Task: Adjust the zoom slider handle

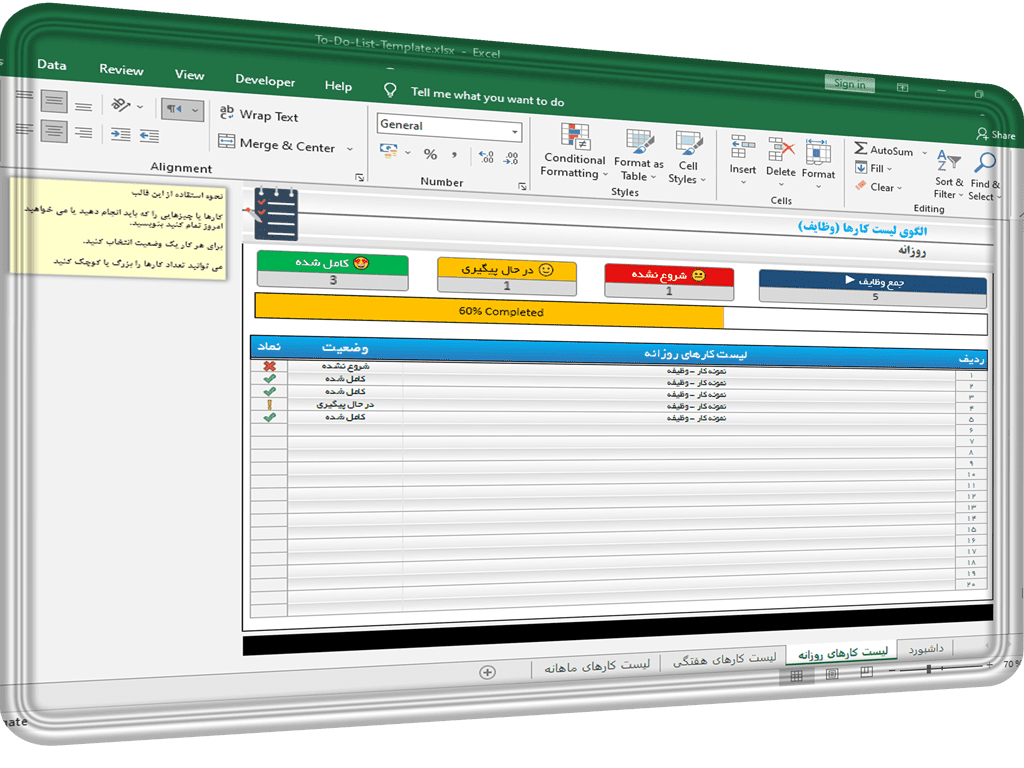Action: 929,668
